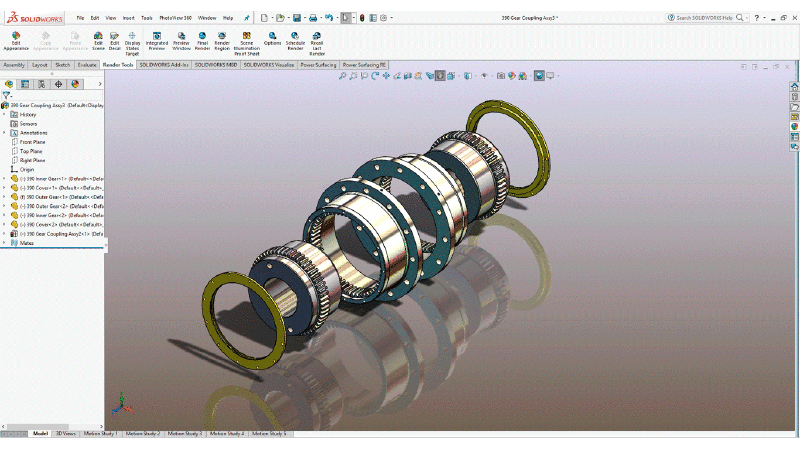Open the DimXpertManager crosshair tab

[58, 84]
